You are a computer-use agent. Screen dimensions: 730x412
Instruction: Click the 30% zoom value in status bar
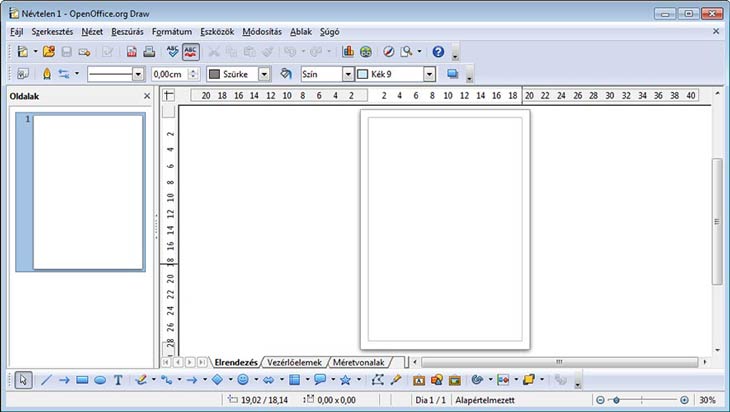[707, 400]
